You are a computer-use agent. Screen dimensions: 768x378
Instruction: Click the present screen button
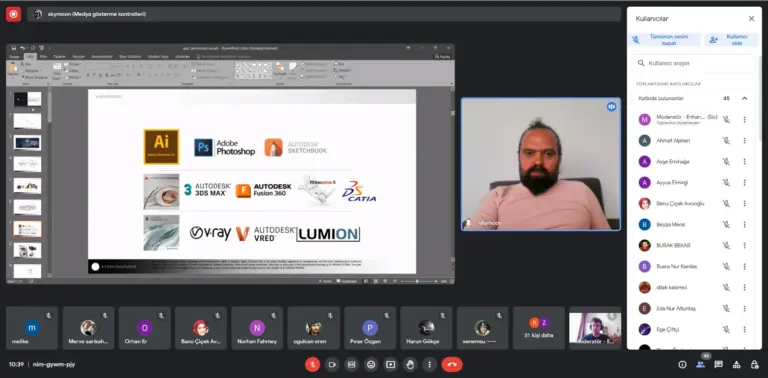coord(390,364)
